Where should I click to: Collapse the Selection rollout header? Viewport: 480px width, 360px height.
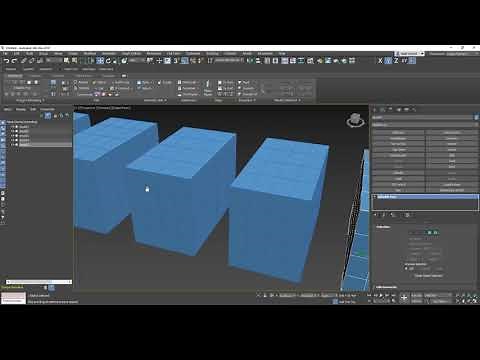pos(383,227)
